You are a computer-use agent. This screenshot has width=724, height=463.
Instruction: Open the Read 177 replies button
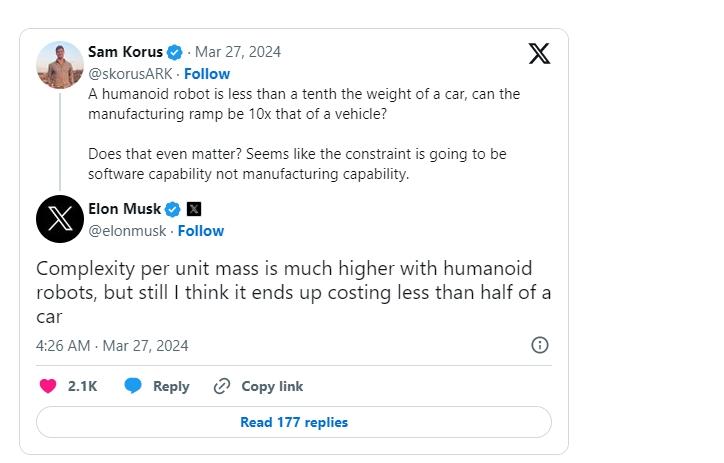tap(293, 422)
